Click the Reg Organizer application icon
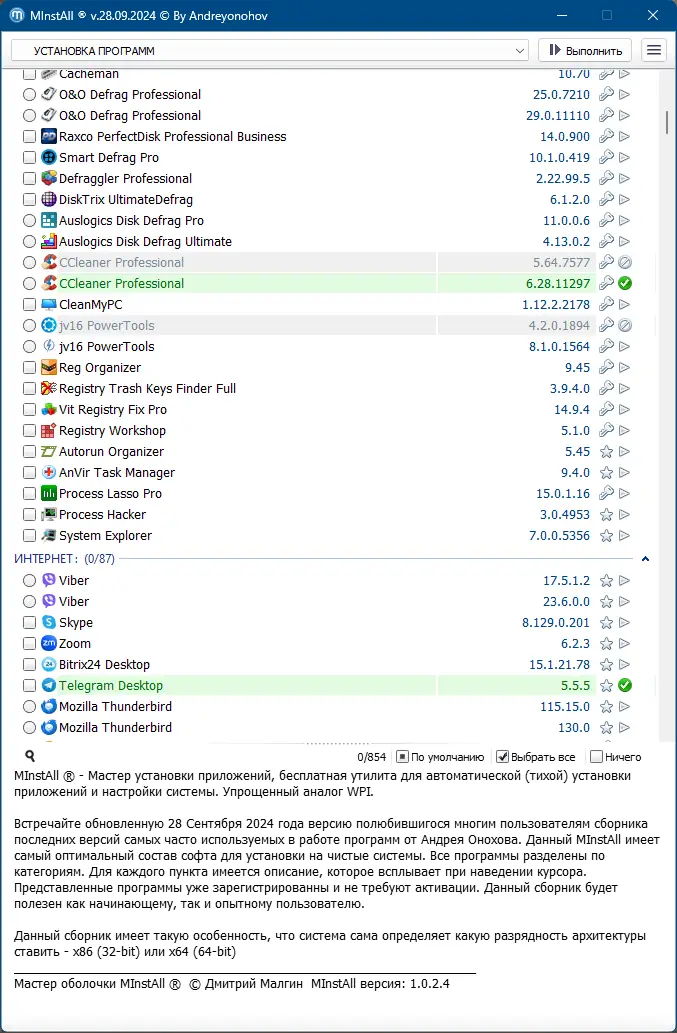 [x=49, y=368]
